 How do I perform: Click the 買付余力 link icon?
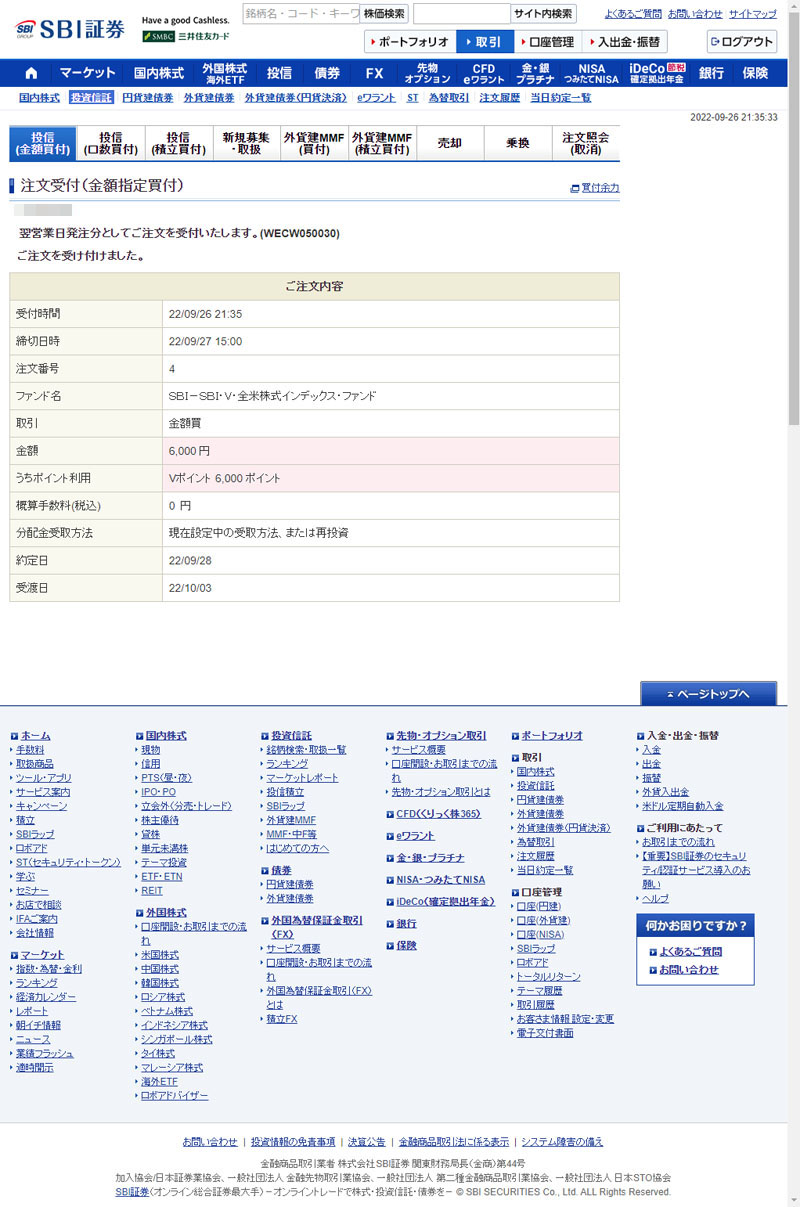[x=574, y=188]
